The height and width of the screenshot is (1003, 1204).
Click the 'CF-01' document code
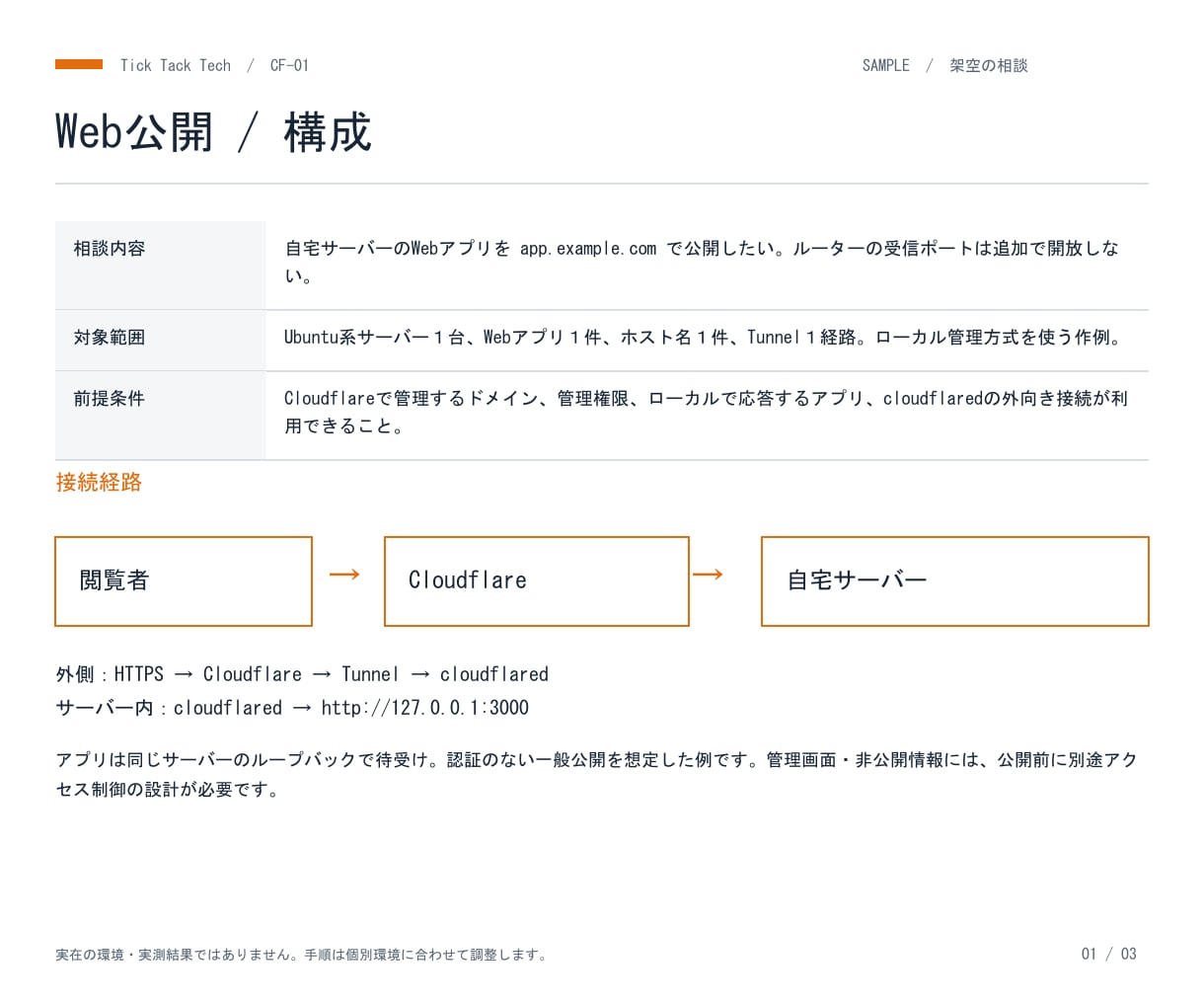[x=289, y=65]
